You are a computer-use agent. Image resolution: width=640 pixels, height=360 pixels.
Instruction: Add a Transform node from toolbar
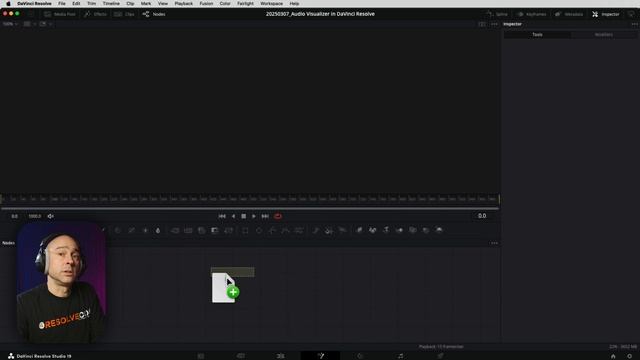229,231
